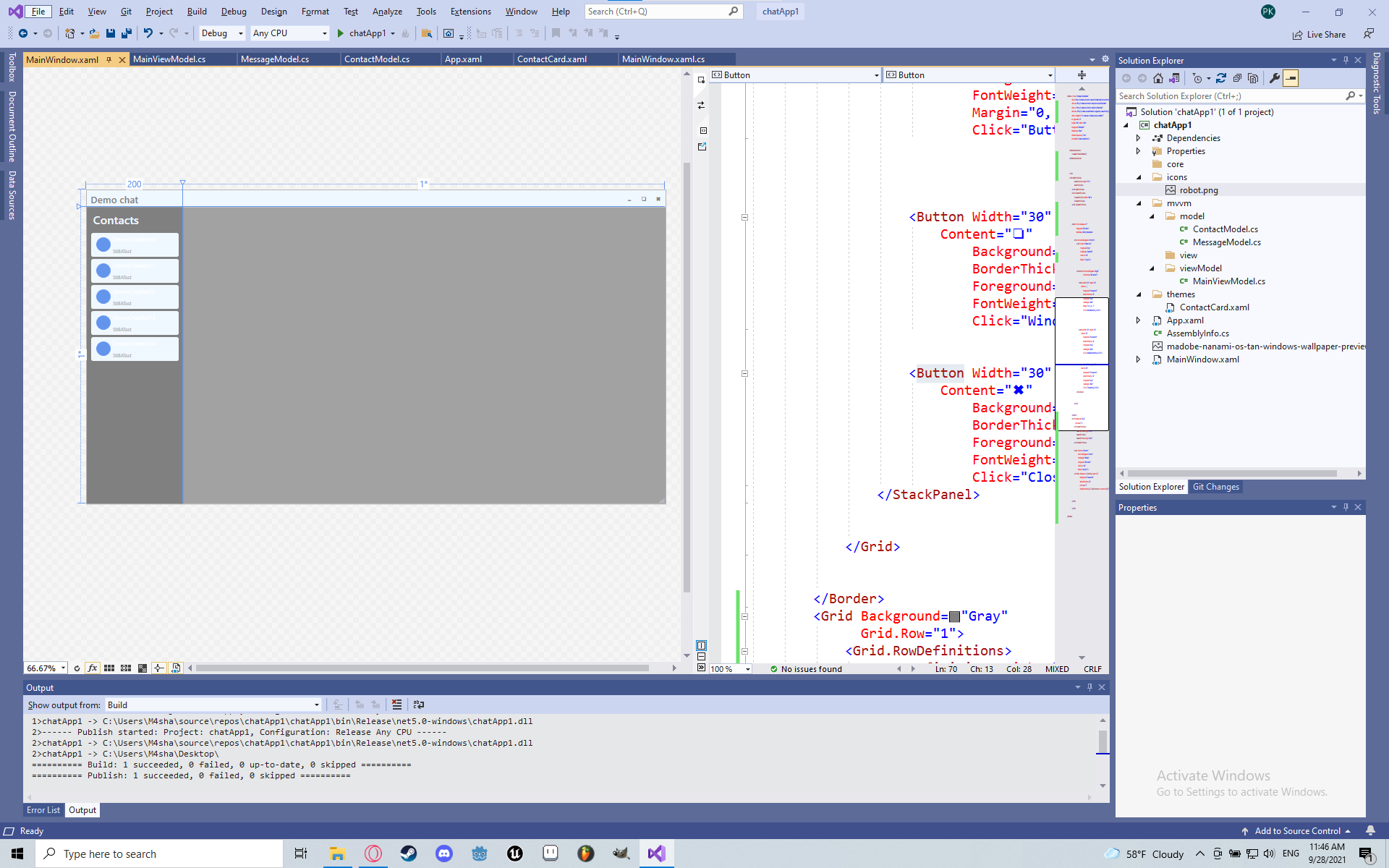Auto-hide the Properties panel via pin icon
This screenshot has height=868, width=1389.
coord(1346,507)
